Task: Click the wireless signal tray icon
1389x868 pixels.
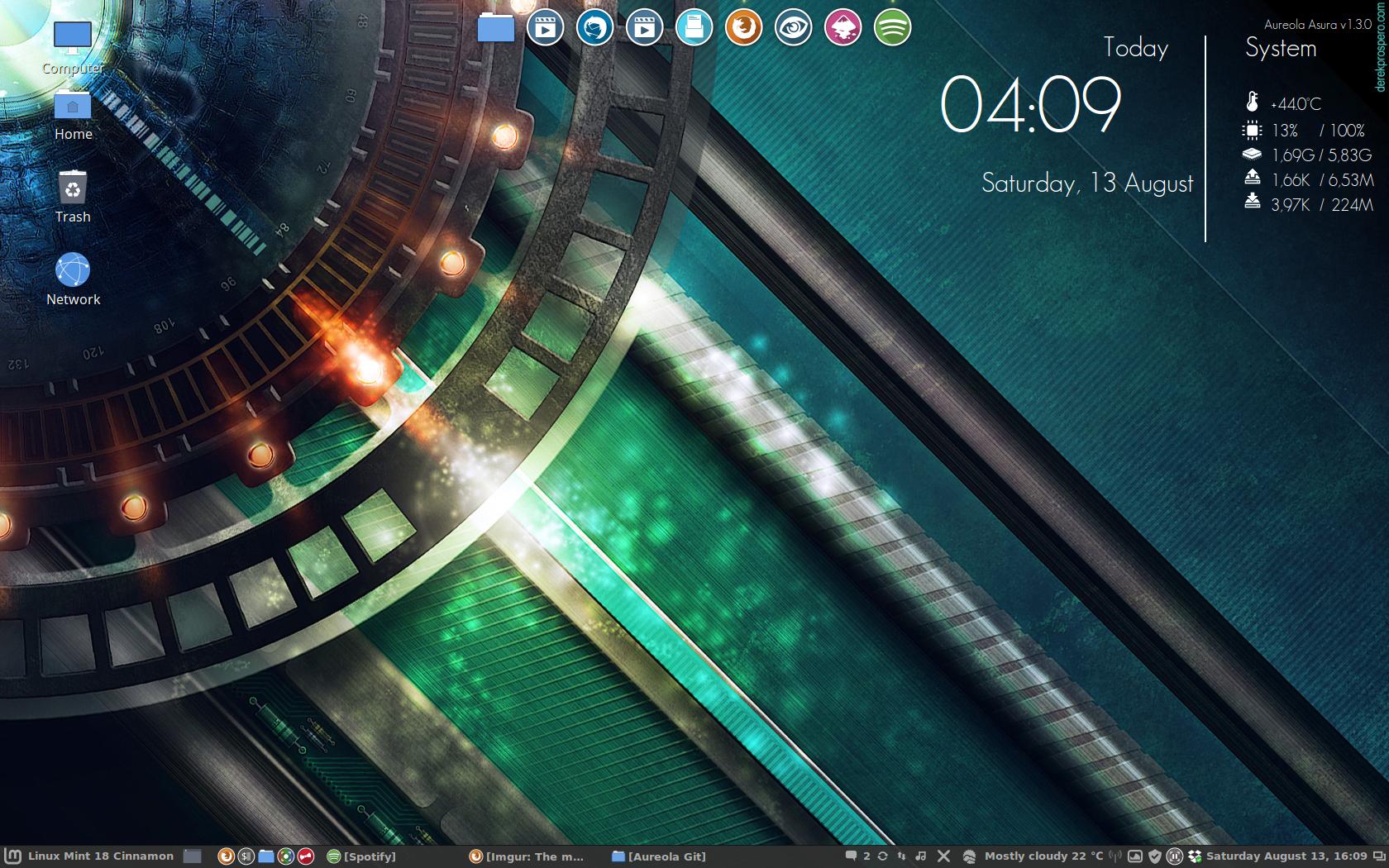Action: (1115, 856)
